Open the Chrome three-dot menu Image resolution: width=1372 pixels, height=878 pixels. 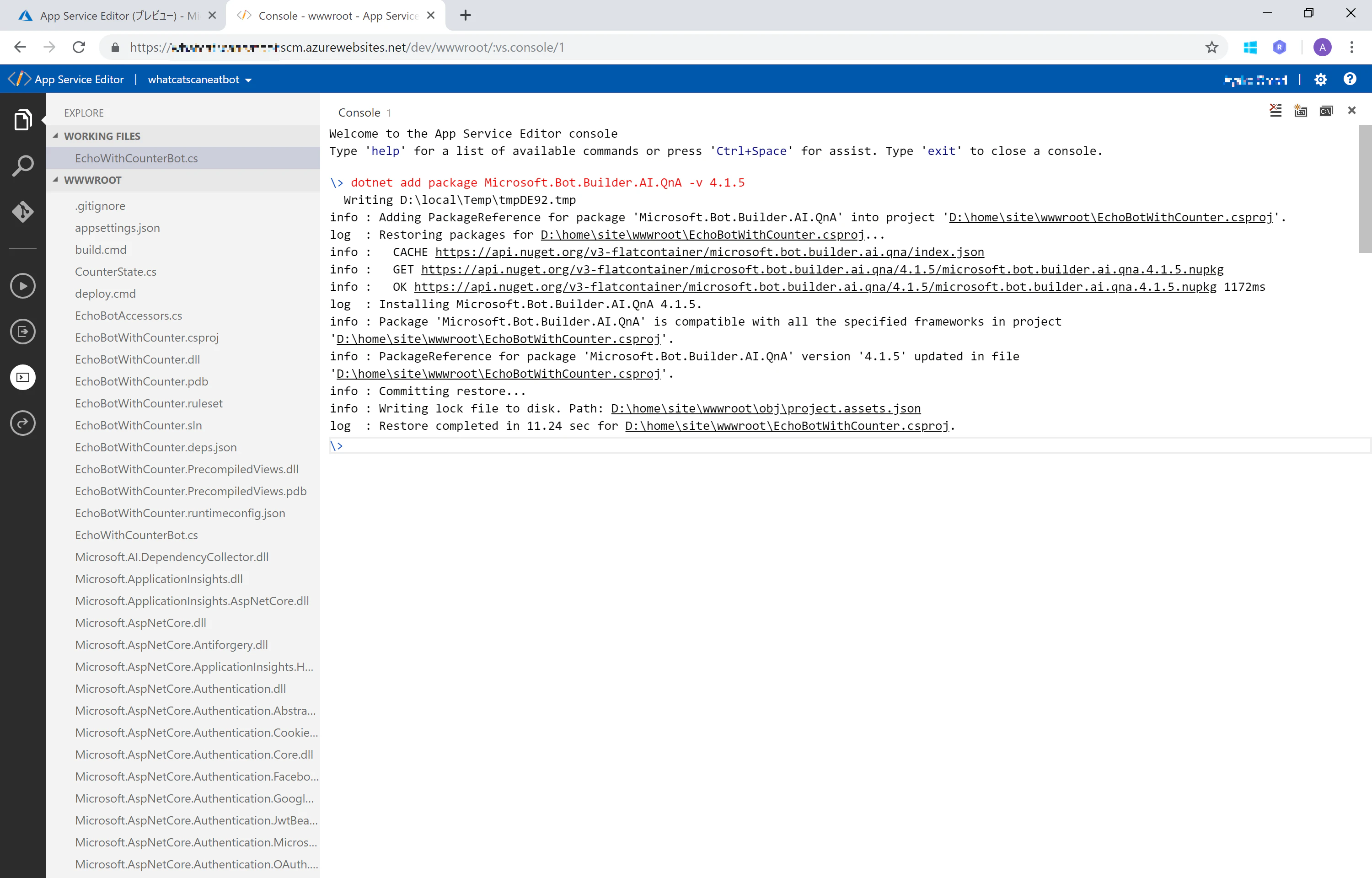coord(1351,47)
